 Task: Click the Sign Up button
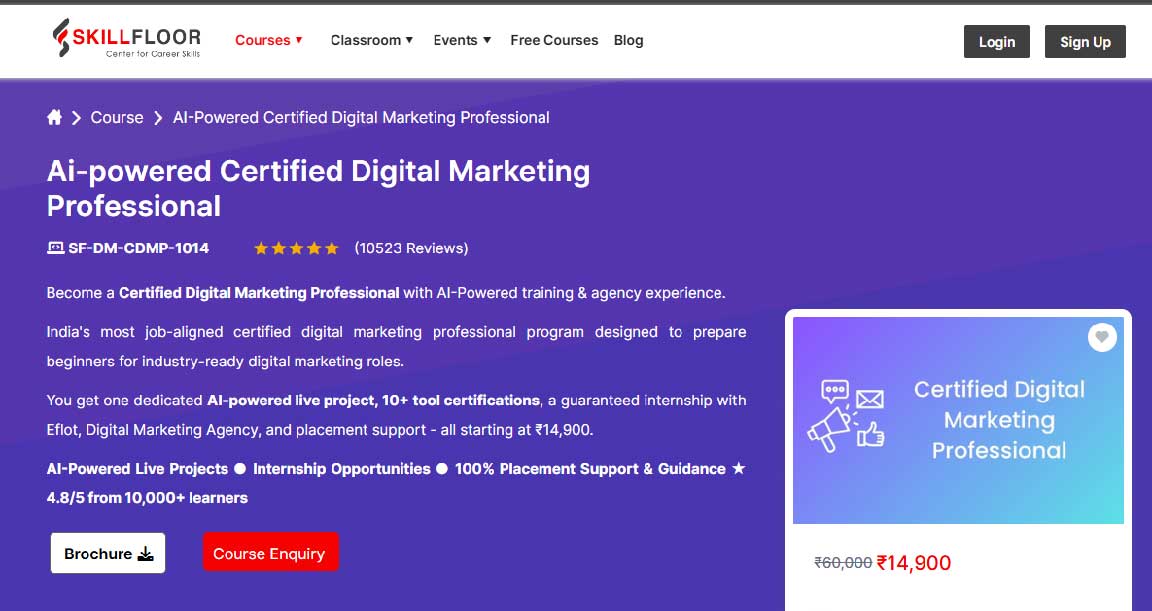(x=1085, y=42)
